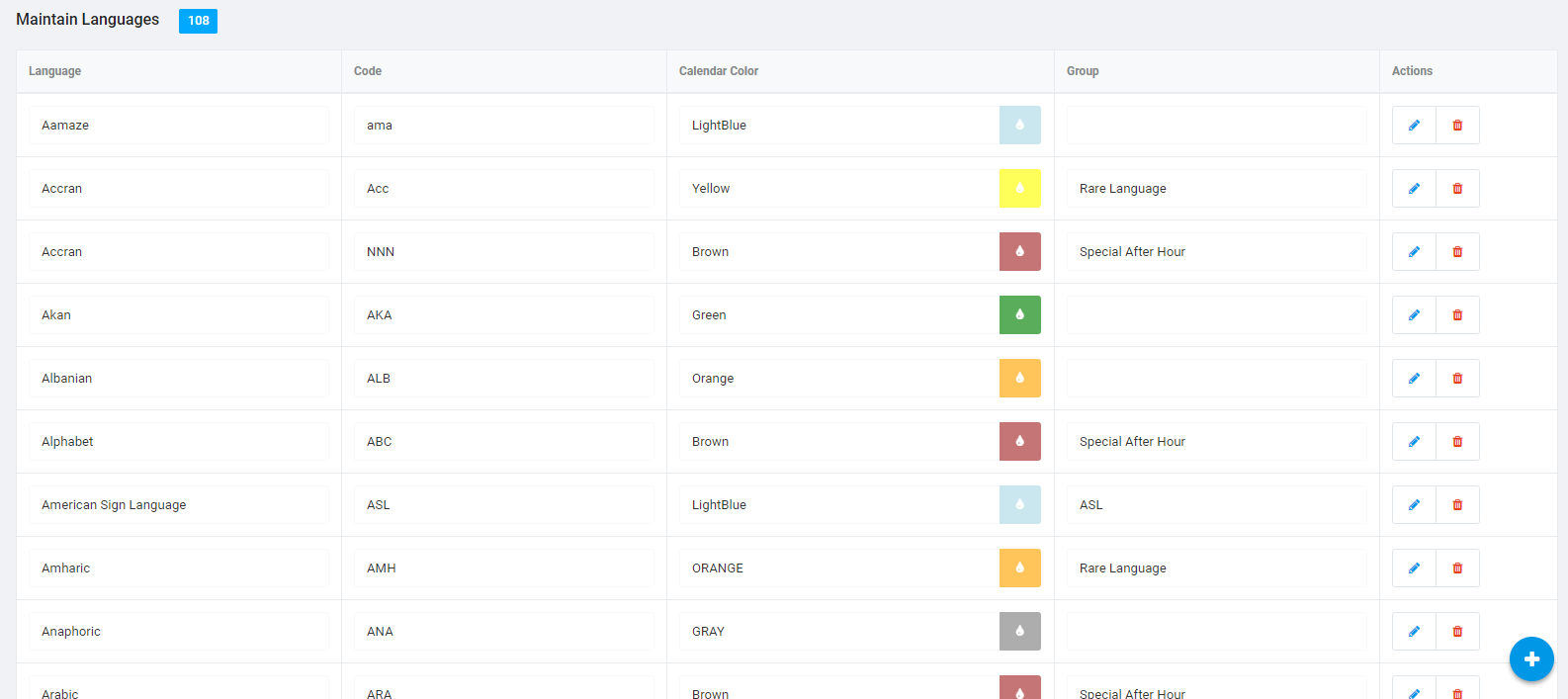
Task: Click the Aamaze language name field
Action: point(179,126)
